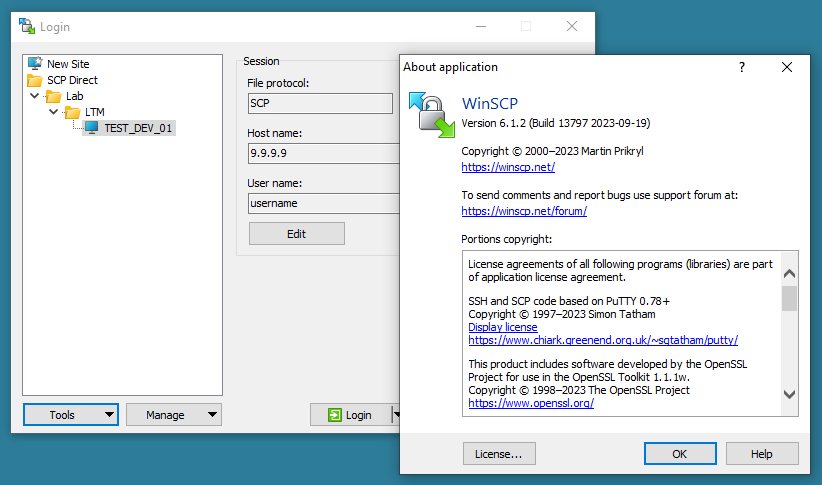Image resolution: width=822 pixels, height=485 pixels.
Task: Click the SCP Direct folder icon
Action: 35,80
